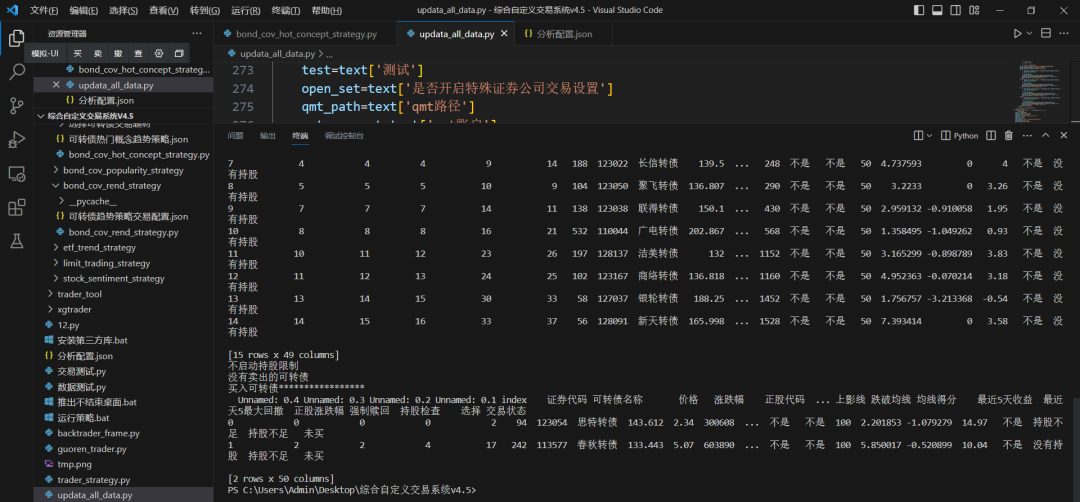Open the 终端(T) menu

tap(285, 11)
